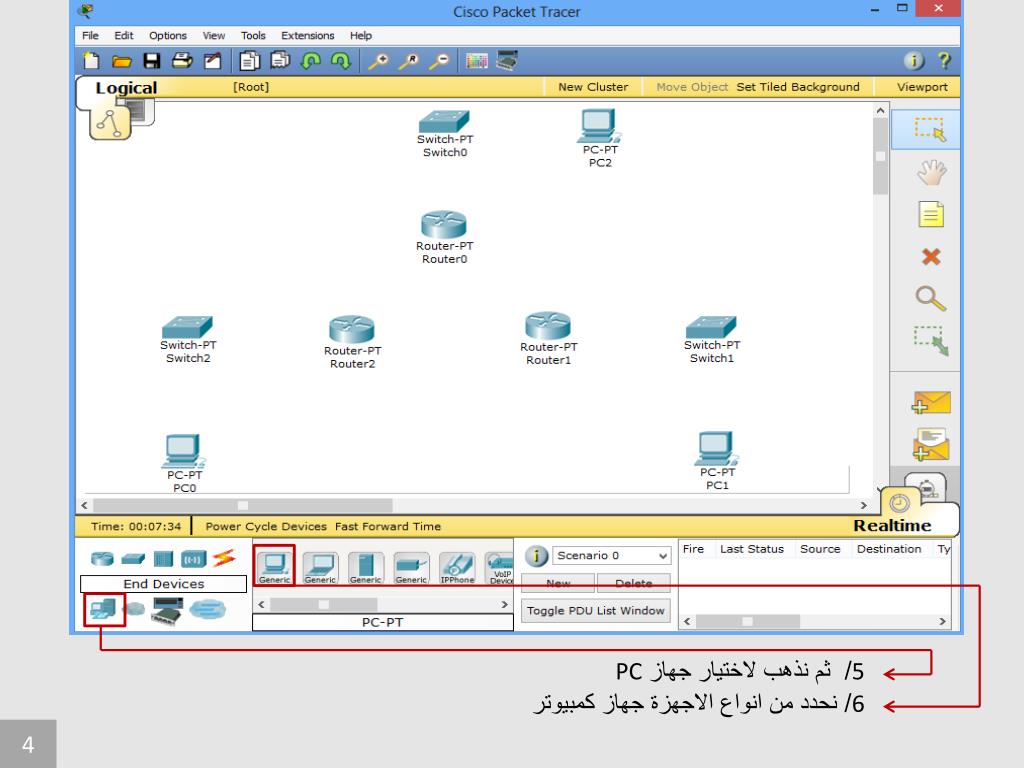Screen dimensions: 1024x768
Task: Click the Zoom In magnifier icon
Action: click(x=377, y=61)
